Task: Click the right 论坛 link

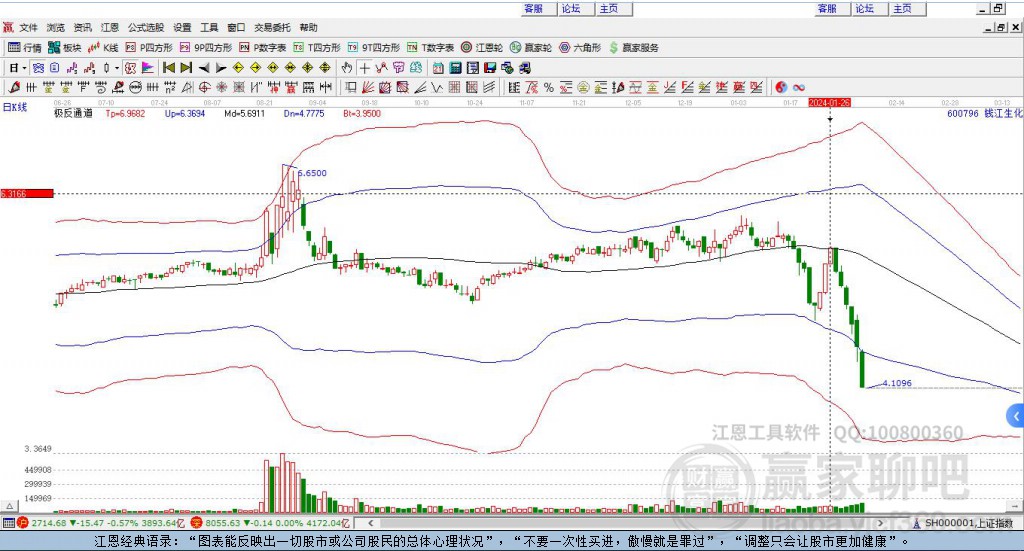Action: (x=864, y=8)
